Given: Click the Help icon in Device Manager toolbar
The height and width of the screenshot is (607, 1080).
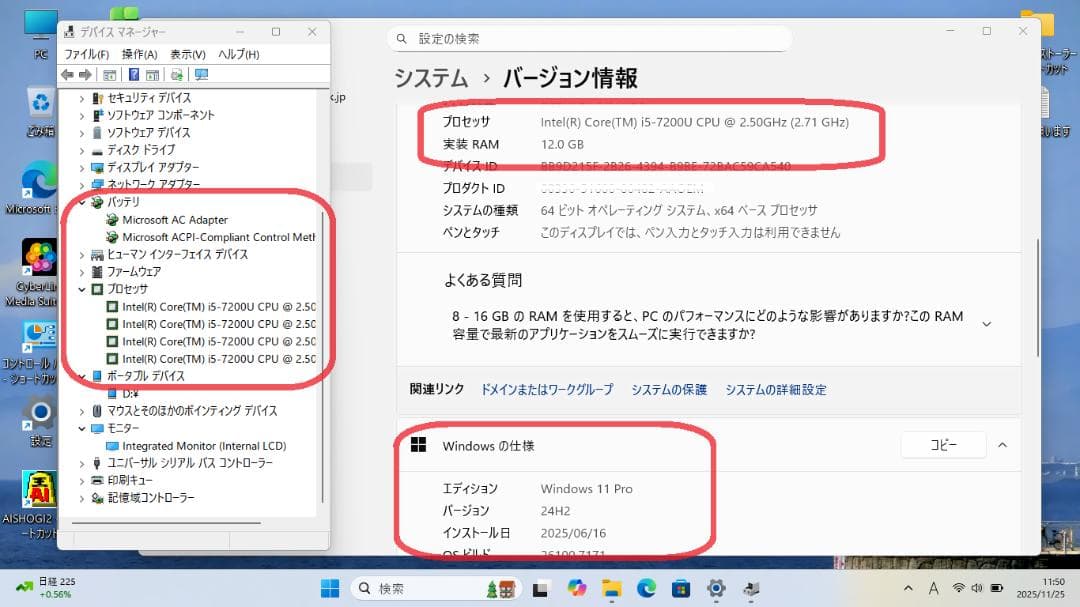Looking at the screenshot, I should [x=133, y=74].
